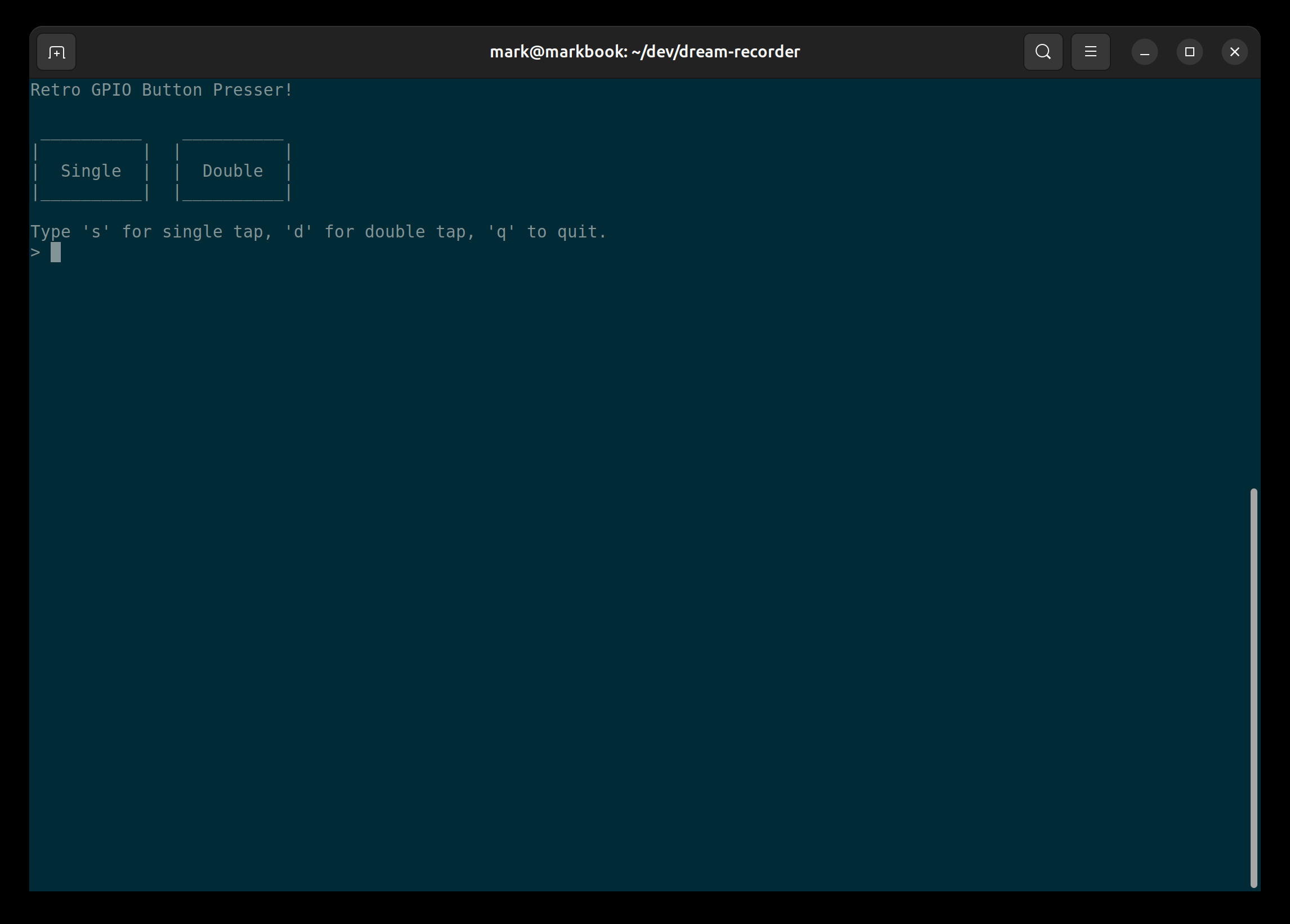Minimize the terminal window
Image resolution: width=1290 pixels, height=924 pixels.
tap(1144, 52)
